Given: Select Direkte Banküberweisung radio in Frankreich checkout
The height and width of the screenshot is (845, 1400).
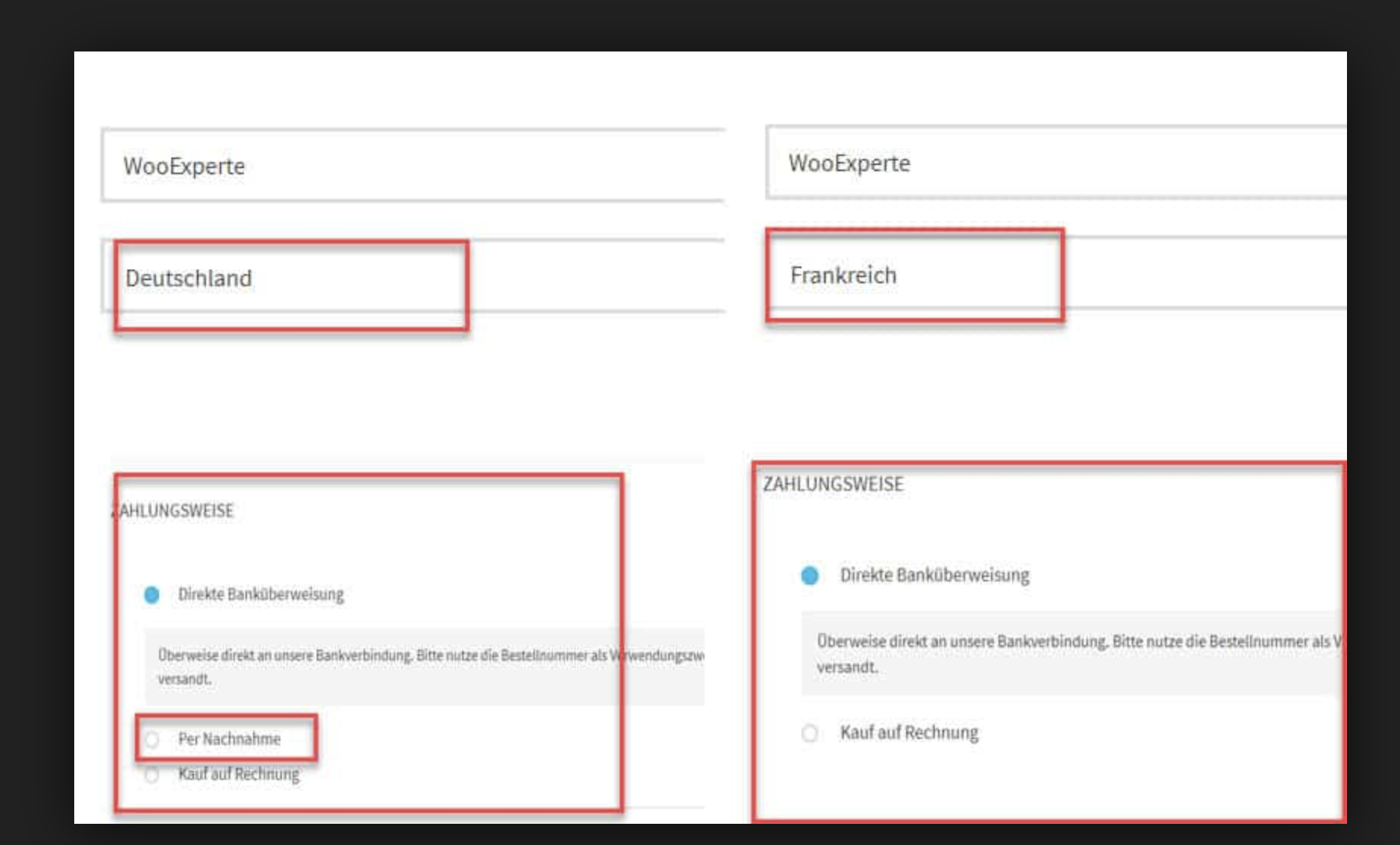Looking at the screenshot, I should pyautogui.click(x=810, y=575).
